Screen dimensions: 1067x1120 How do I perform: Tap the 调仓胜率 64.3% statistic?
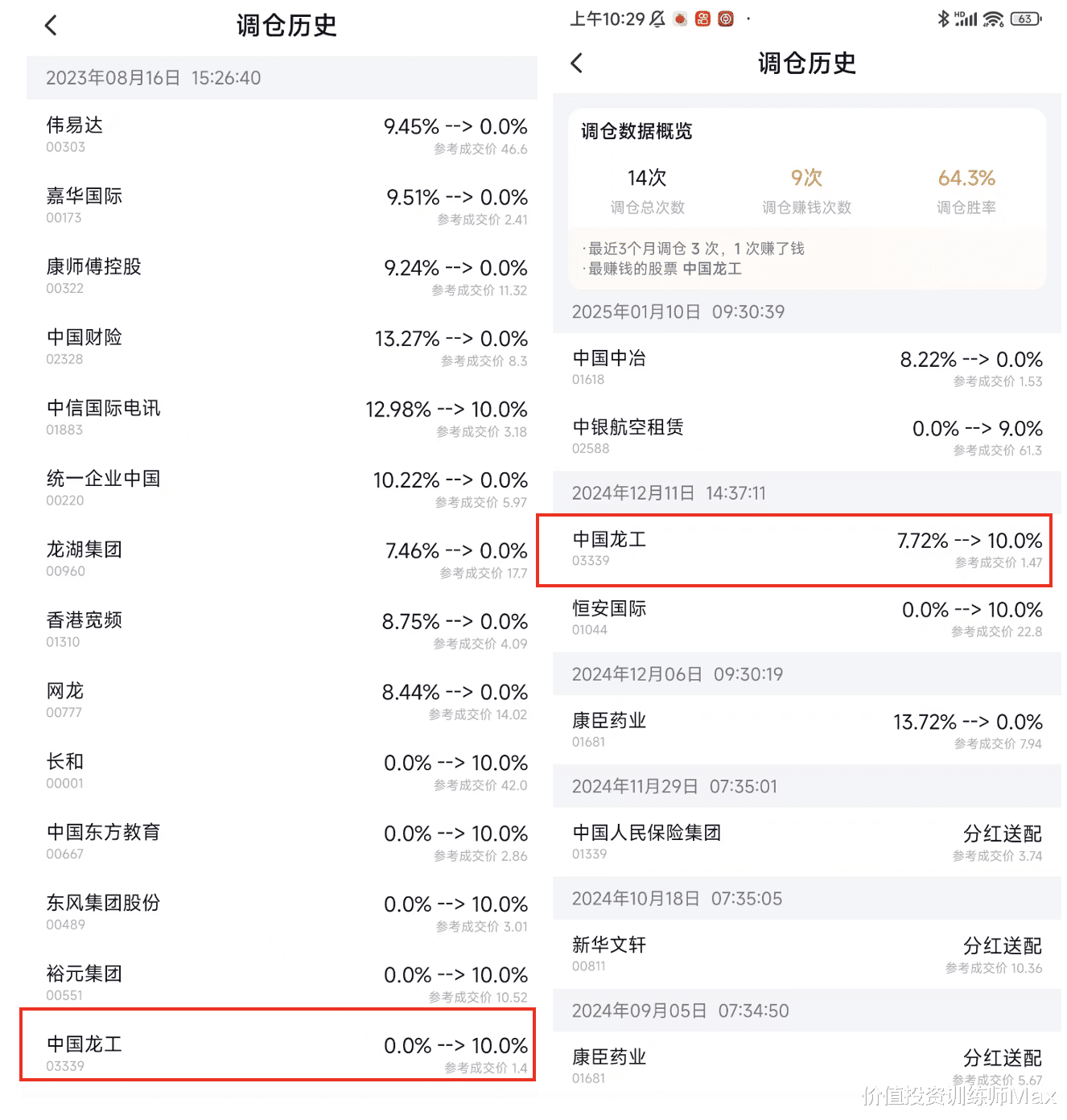coord(966,191)
